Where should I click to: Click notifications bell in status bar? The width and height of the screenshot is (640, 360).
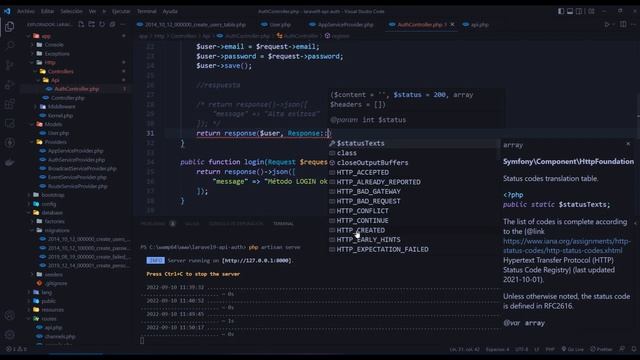(633, 349)
